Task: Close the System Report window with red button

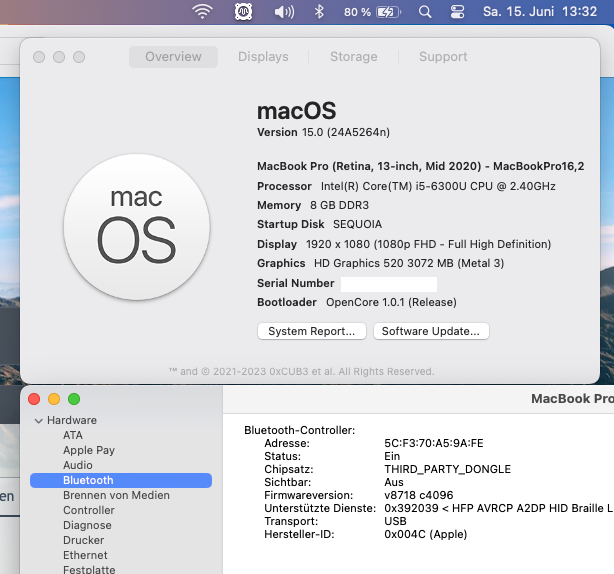Action: tap(34, 399)
